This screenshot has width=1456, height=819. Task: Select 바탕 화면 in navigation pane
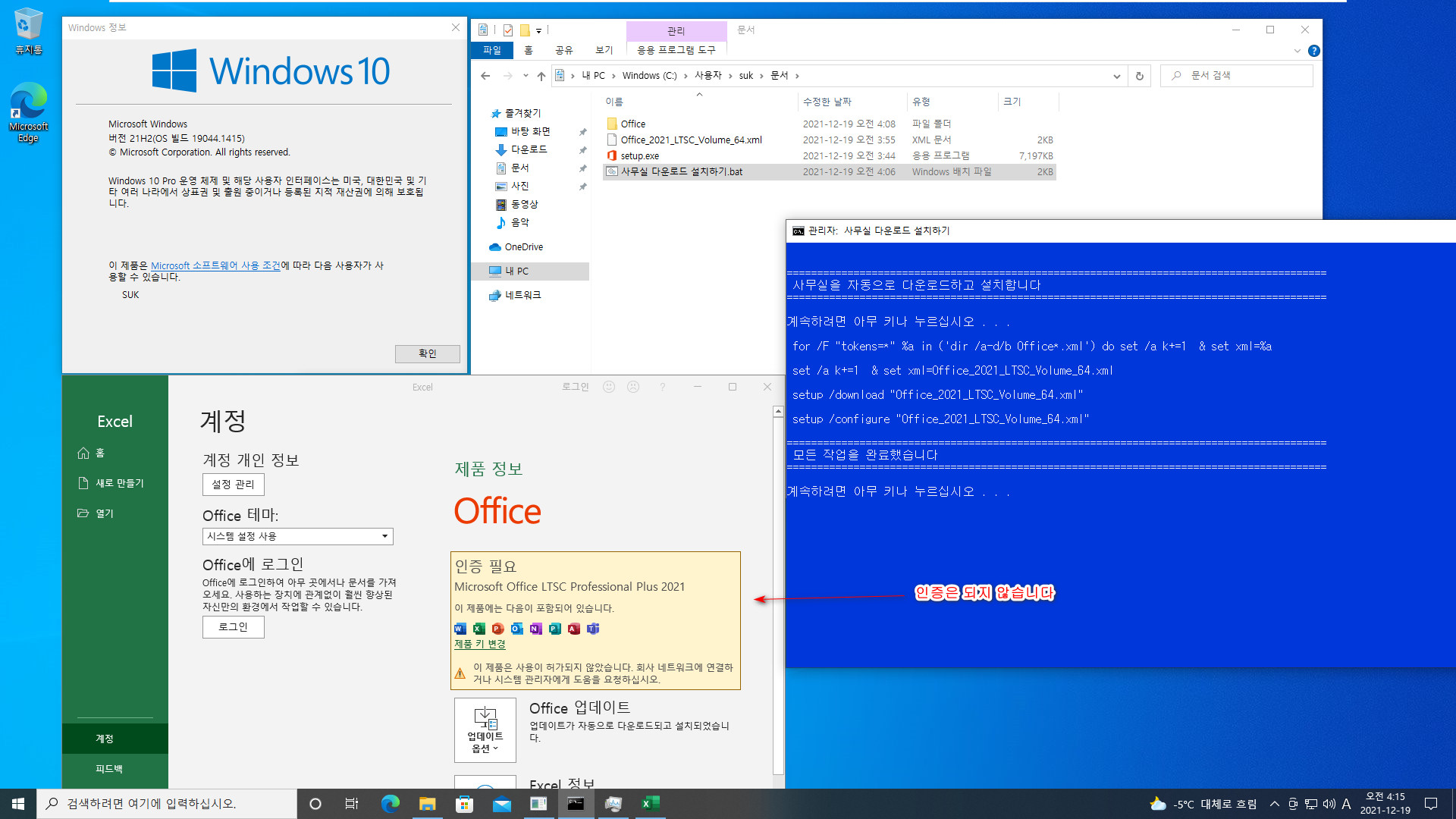pos(530,131)
